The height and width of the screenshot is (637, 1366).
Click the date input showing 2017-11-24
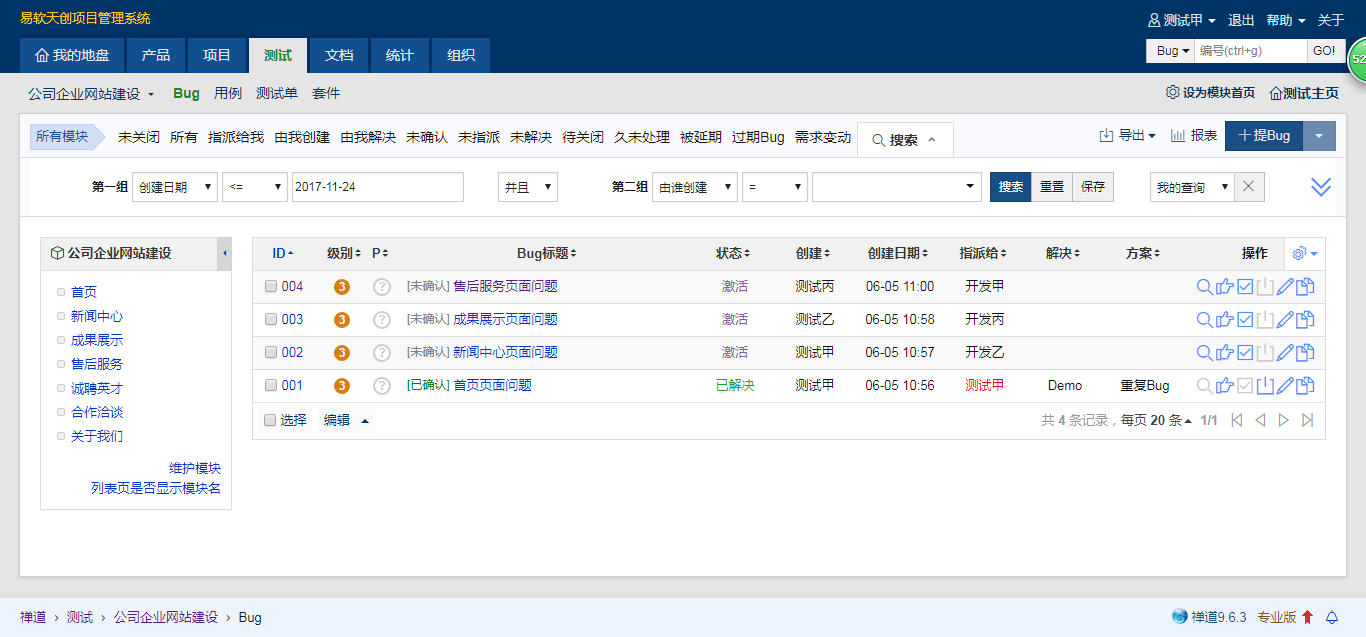(x=377, y=187)
